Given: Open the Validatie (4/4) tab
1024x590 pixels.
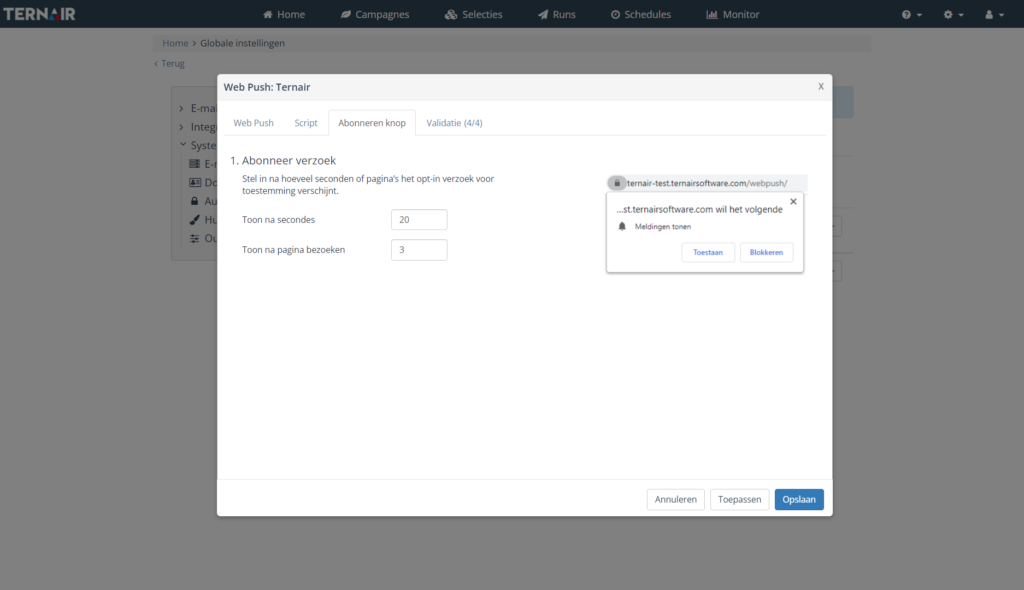Looking at the screenshot, I should pyautogui.click(x=455, y=123).
